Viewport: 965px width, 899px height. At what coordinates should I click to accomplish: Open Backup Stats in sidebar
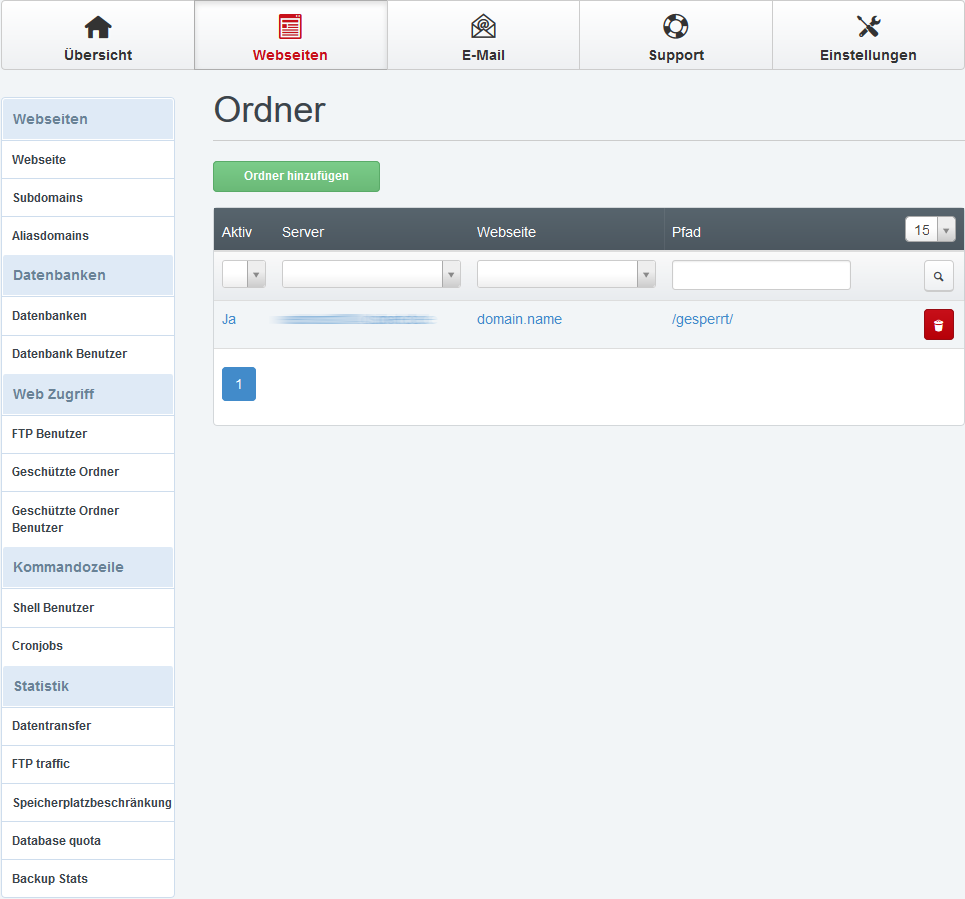coord(50,879)
